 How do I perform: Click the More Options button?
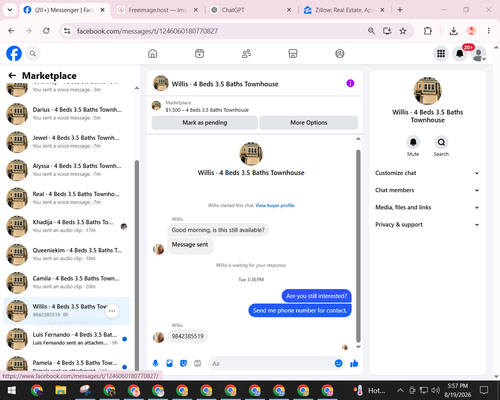pyautogui.click(x=309, y=123)
